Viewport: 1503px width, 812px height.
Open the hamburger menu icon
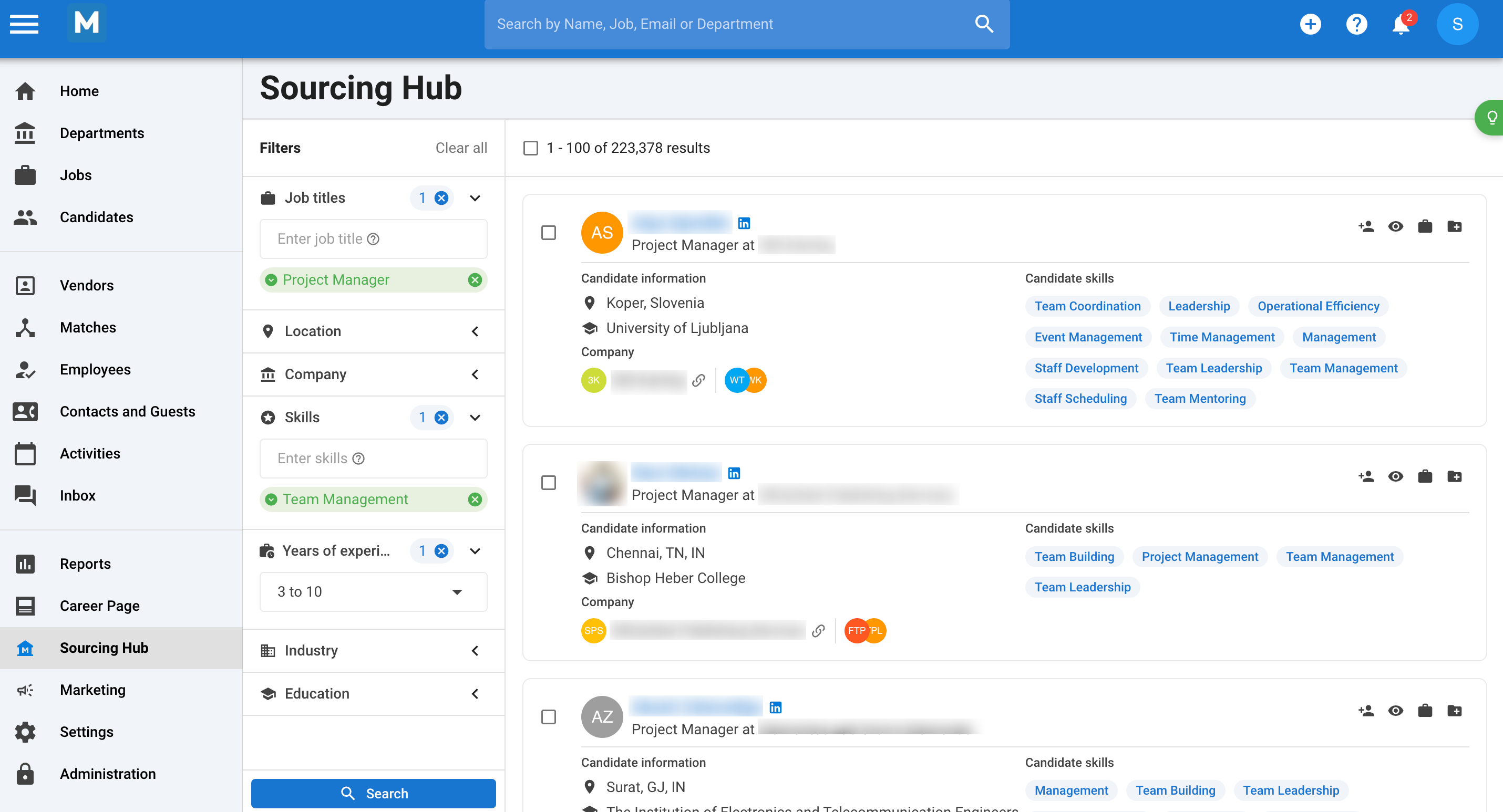(x=24, y=25)
